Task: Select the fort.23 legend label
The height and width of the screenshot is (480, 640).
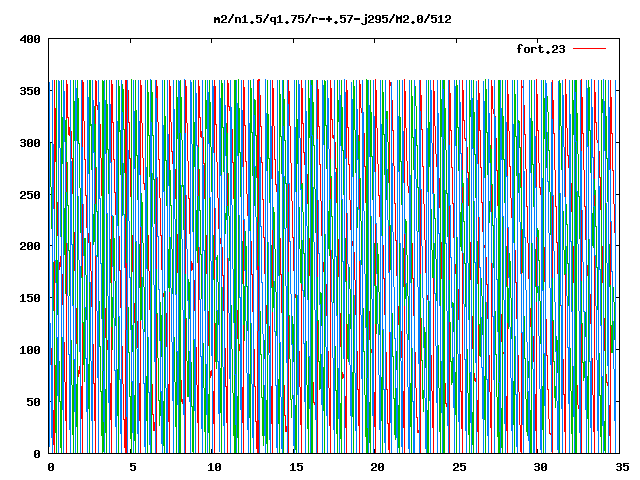Action: [540, 49]
